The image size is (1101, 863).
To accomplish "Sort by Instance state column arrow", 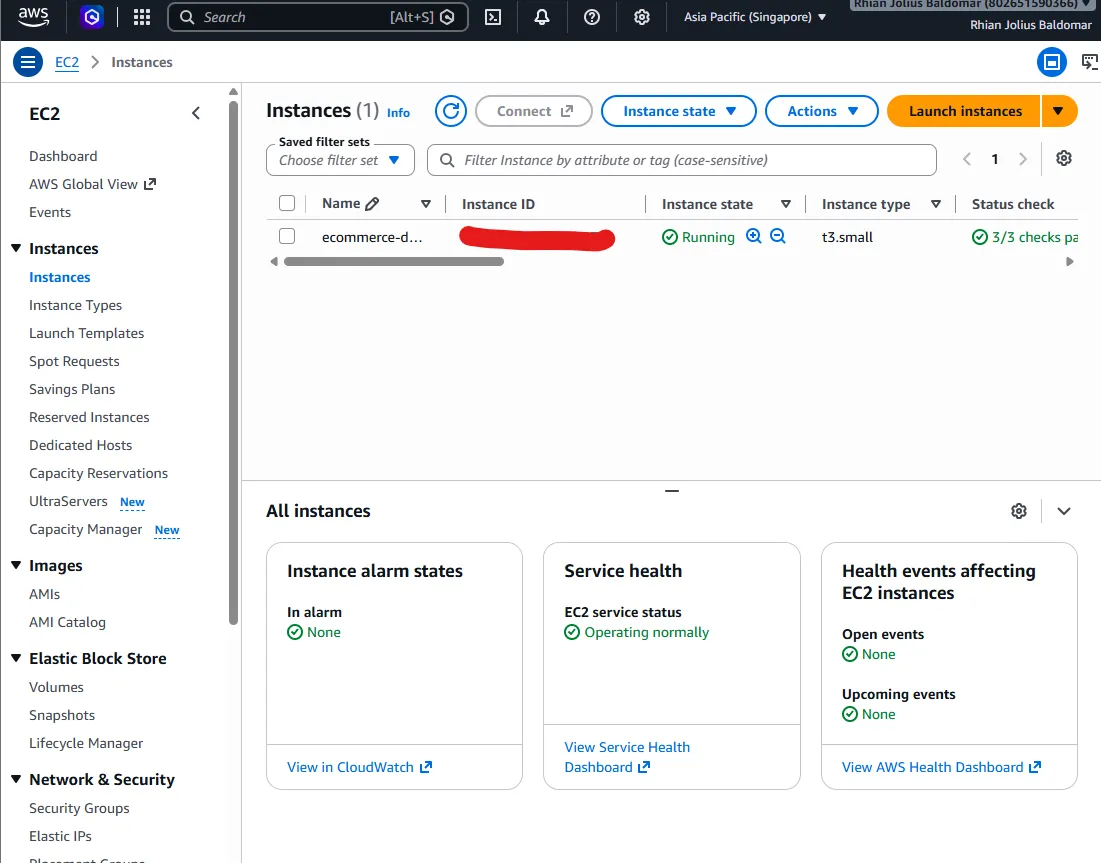I will point(786,204).
